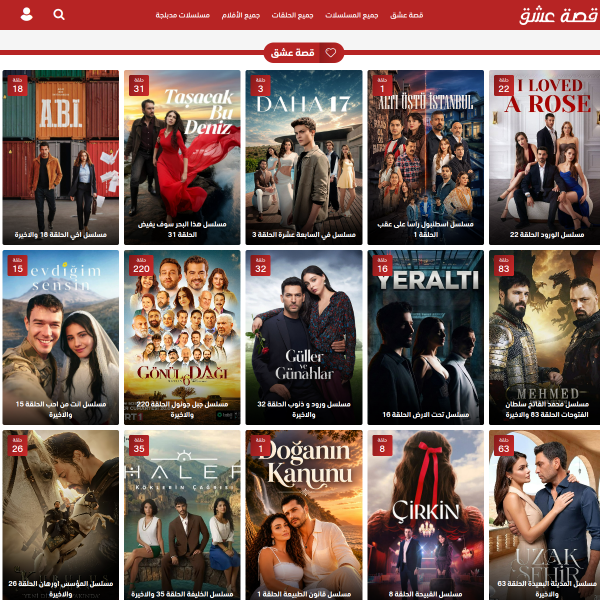Open Çirkin poster card

426,515
